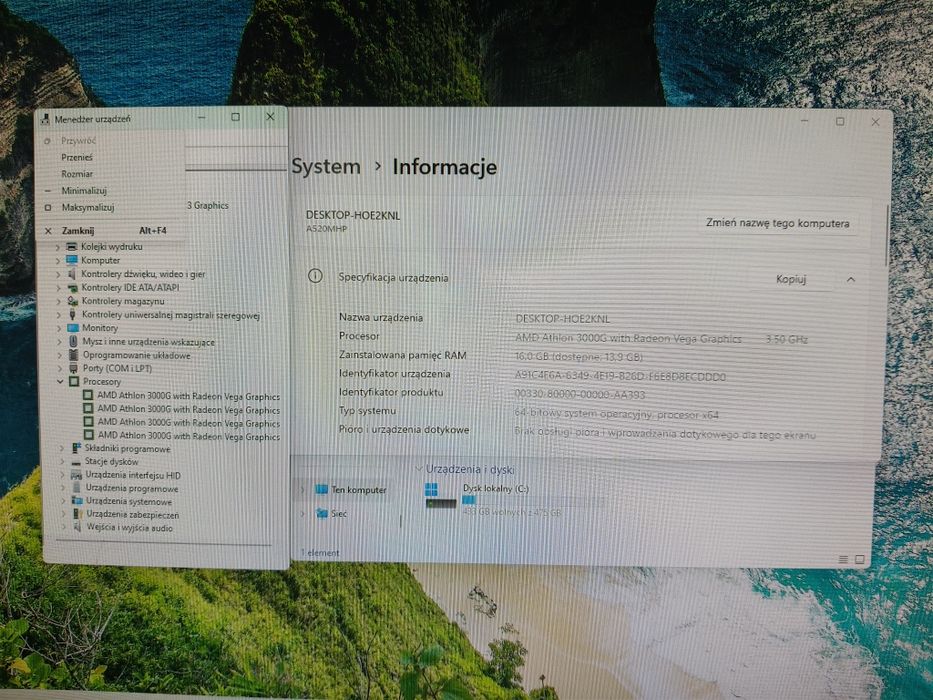Viewport: 933px width, 700px height.
Task: Switch Explorer to details view icon
Action: (x=843, y=559)
